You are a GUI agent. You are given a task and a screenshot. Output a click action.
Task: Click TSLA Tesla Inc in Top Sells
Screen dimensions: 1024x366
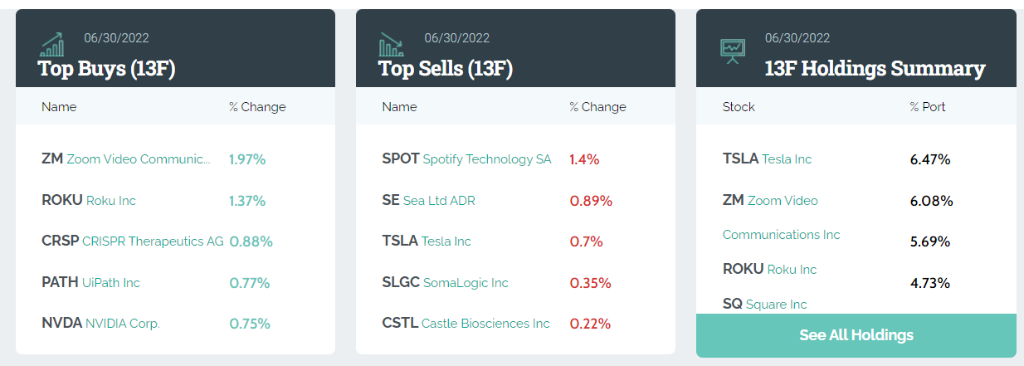pos(426,241)
